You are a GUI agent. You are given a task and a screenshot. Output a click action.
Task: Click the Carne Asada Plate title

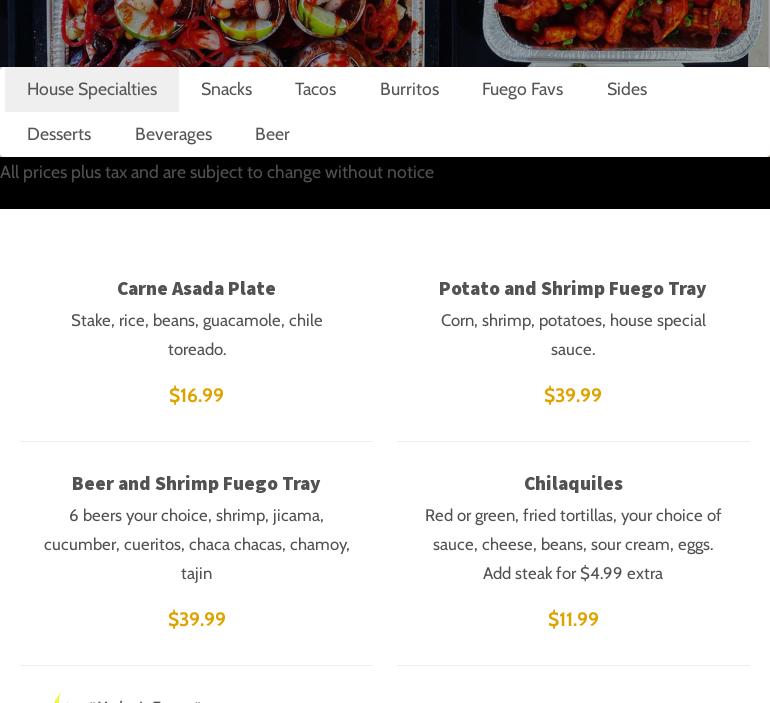(x=196, y=288)
